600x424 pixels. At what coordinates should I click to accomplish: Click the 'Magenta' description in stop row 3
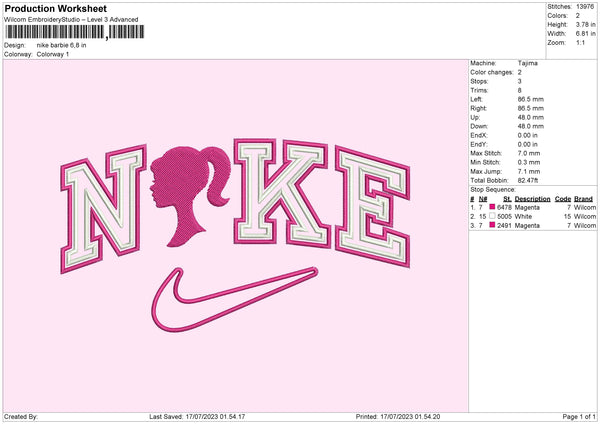[527, 226]
